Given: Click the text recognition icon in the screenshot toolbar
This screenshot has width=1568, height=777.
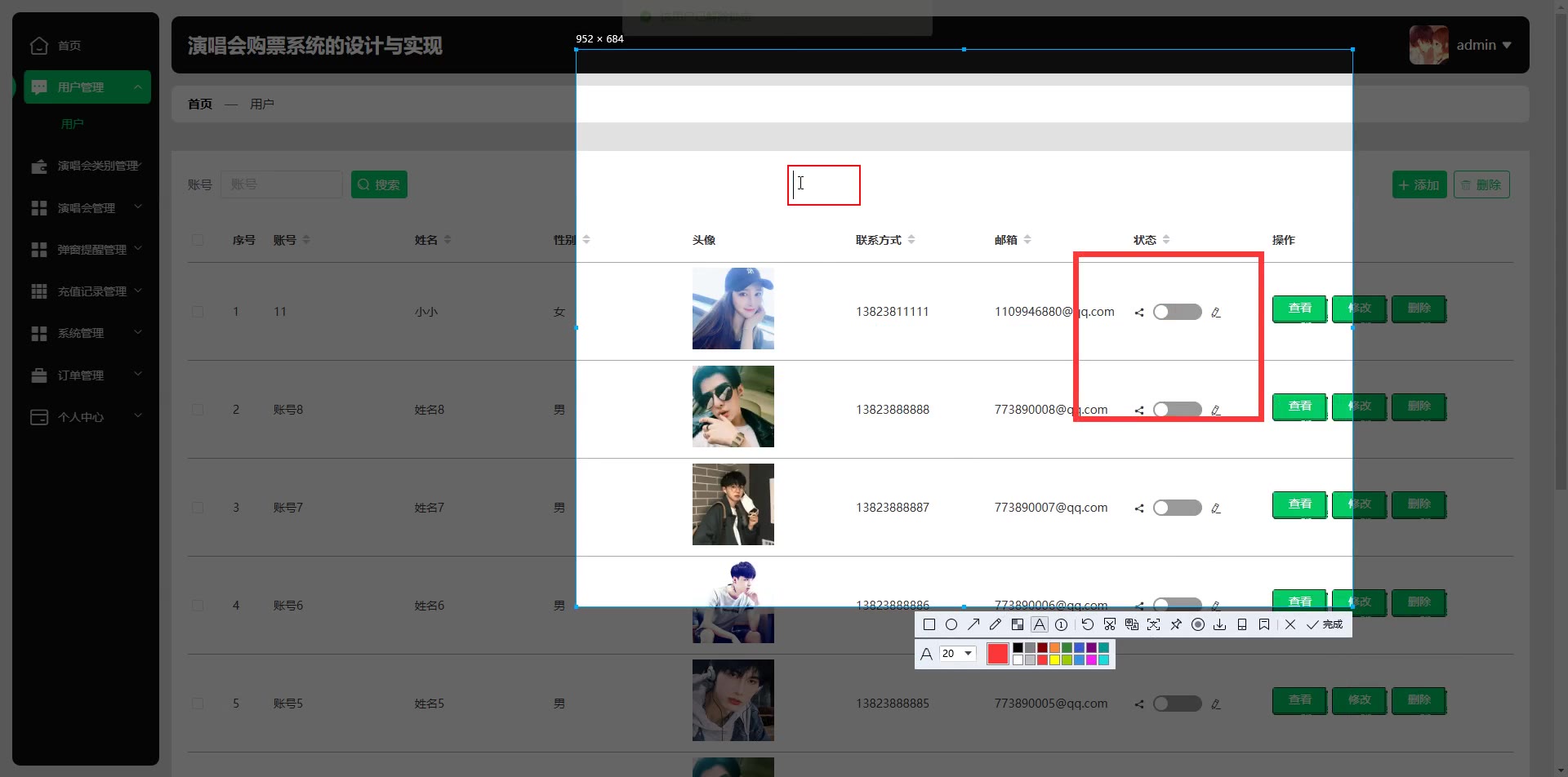Looking at the screenshot, I should tap(1154, 624).
